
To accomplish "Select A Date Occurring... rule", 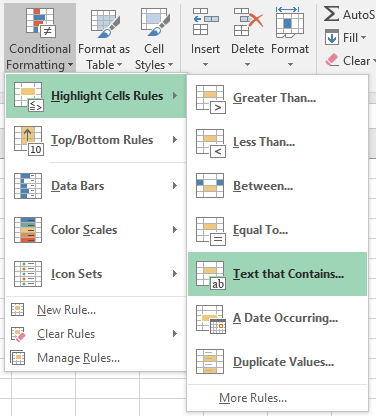I will [277, 318].
